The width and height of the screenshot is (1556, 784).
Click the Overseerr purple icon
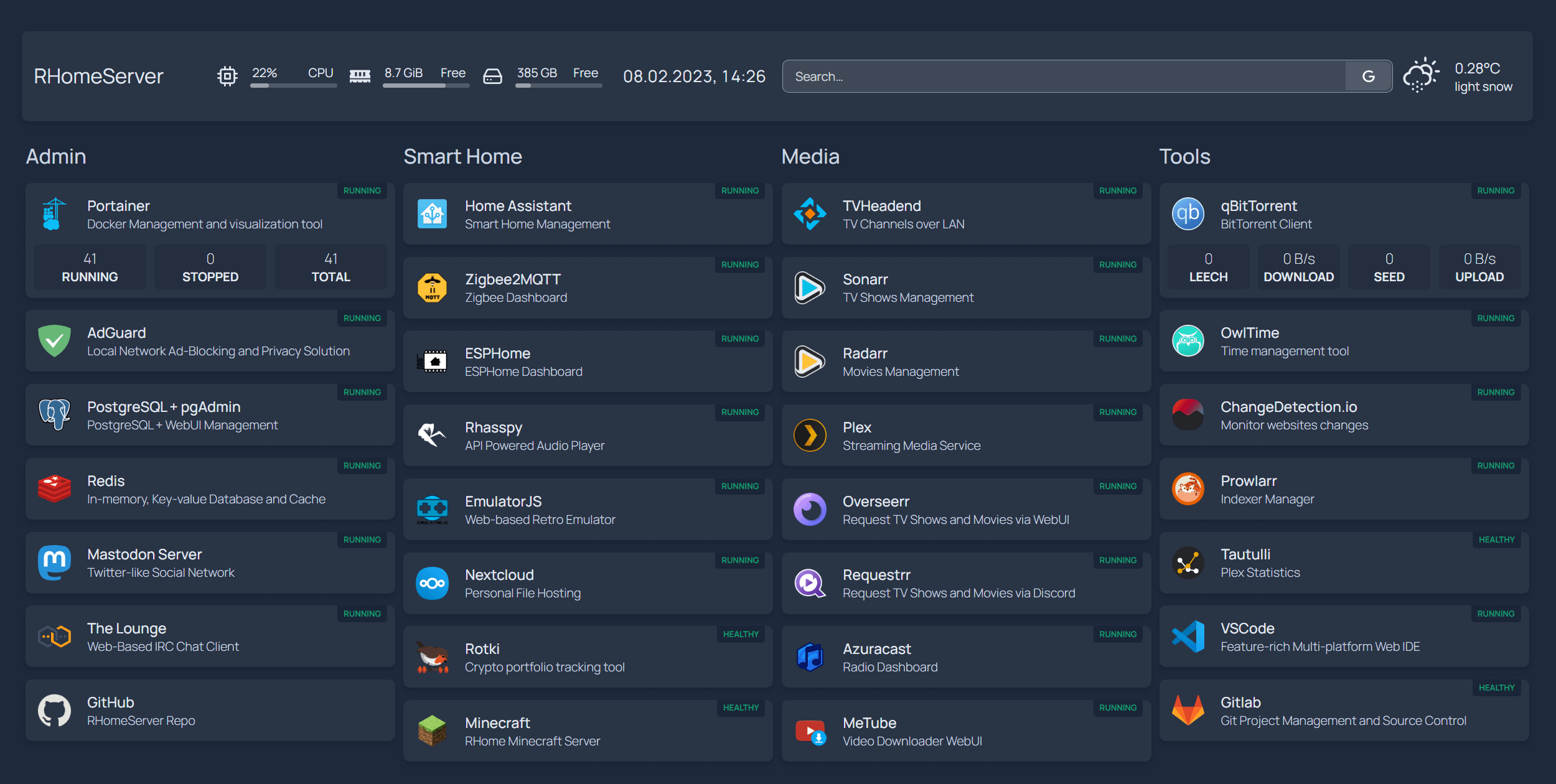(x=810, y=510)
